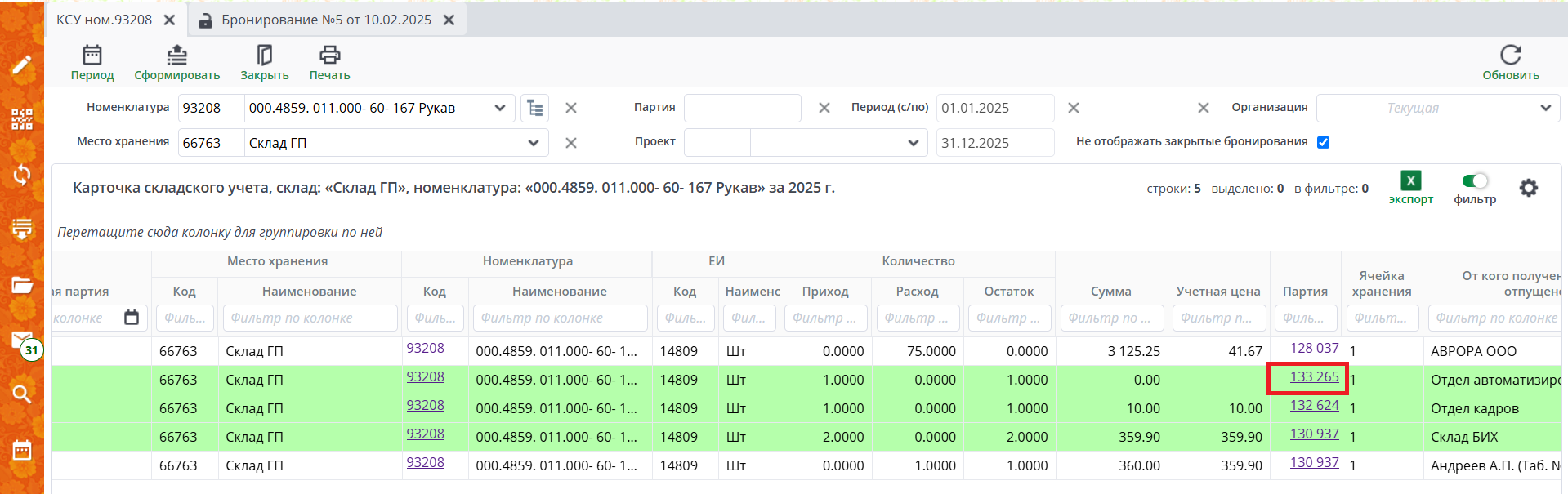Click the Закрыть toolbar button
The width and height of the screenshot is (1568, 494).
point(264,63)
